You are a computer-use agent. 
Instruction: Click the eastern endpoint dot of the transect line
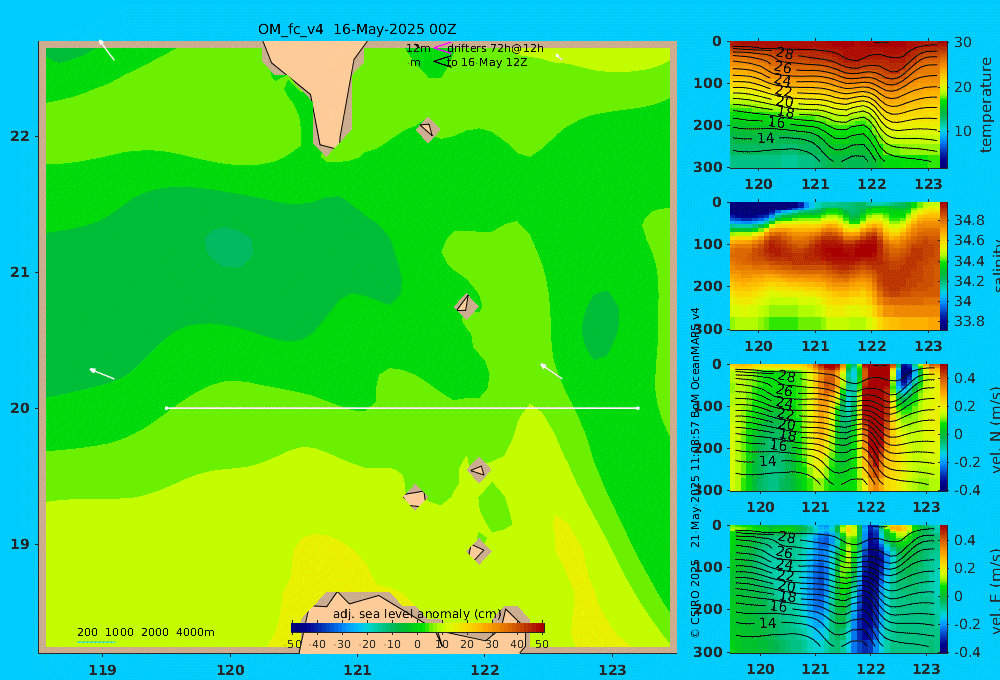coord(638,408)
